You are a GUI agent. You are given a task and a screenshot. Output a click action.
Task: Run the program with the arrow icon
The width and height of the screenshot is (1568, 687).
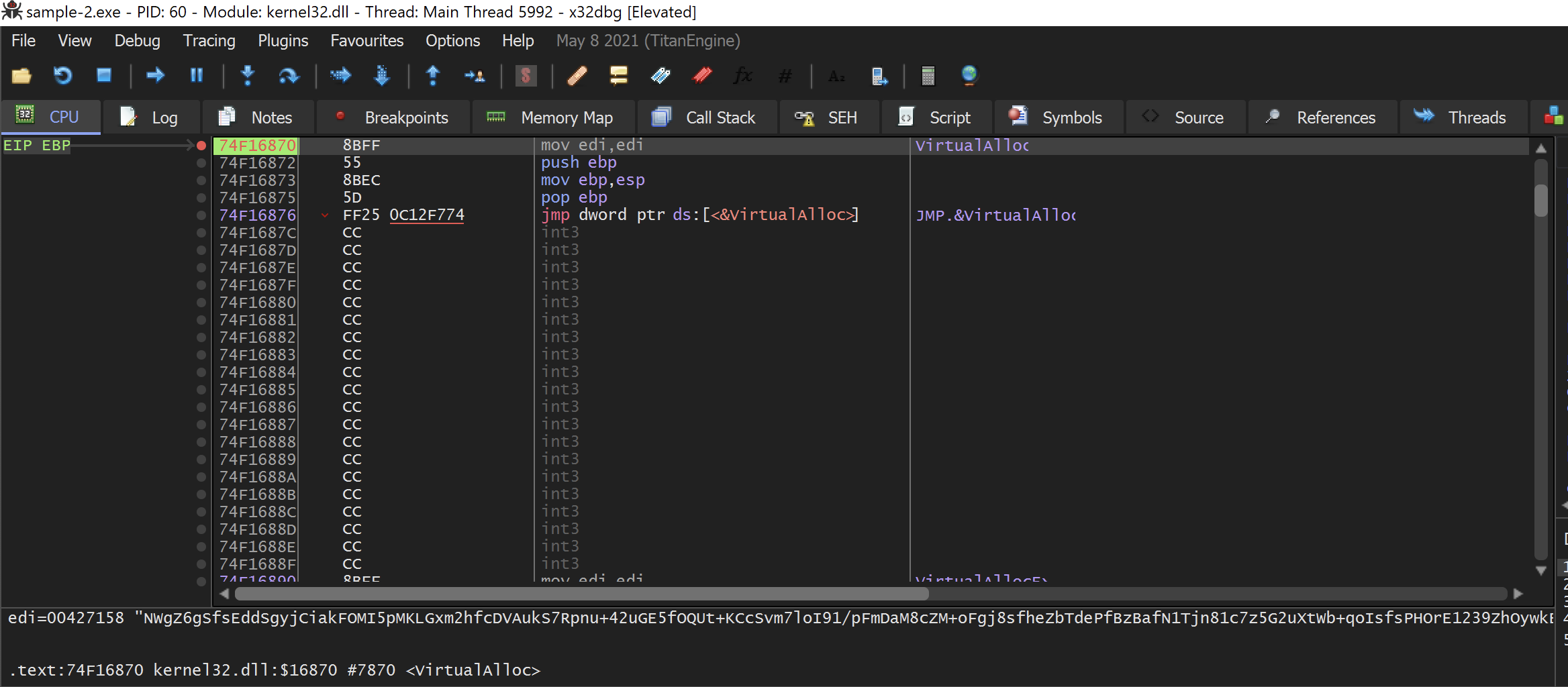tap(155, 75)
